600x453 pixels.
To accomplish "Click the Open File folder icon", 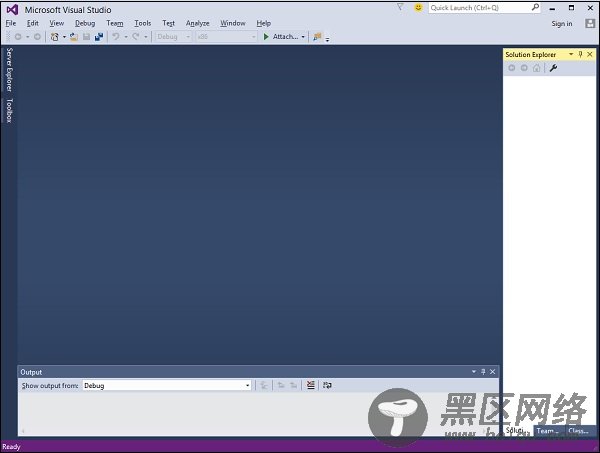I will (x=74, y=37).
